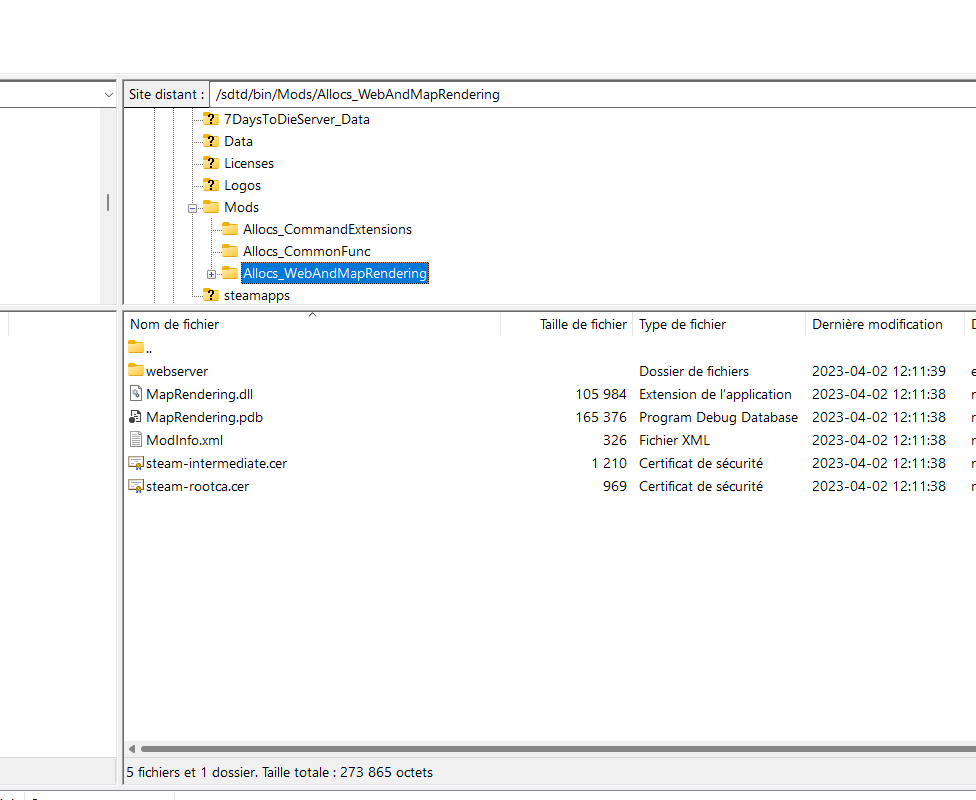Select steam-rootca.cer file name
This screenshot has width=976, height=800.
pos(197,486)
